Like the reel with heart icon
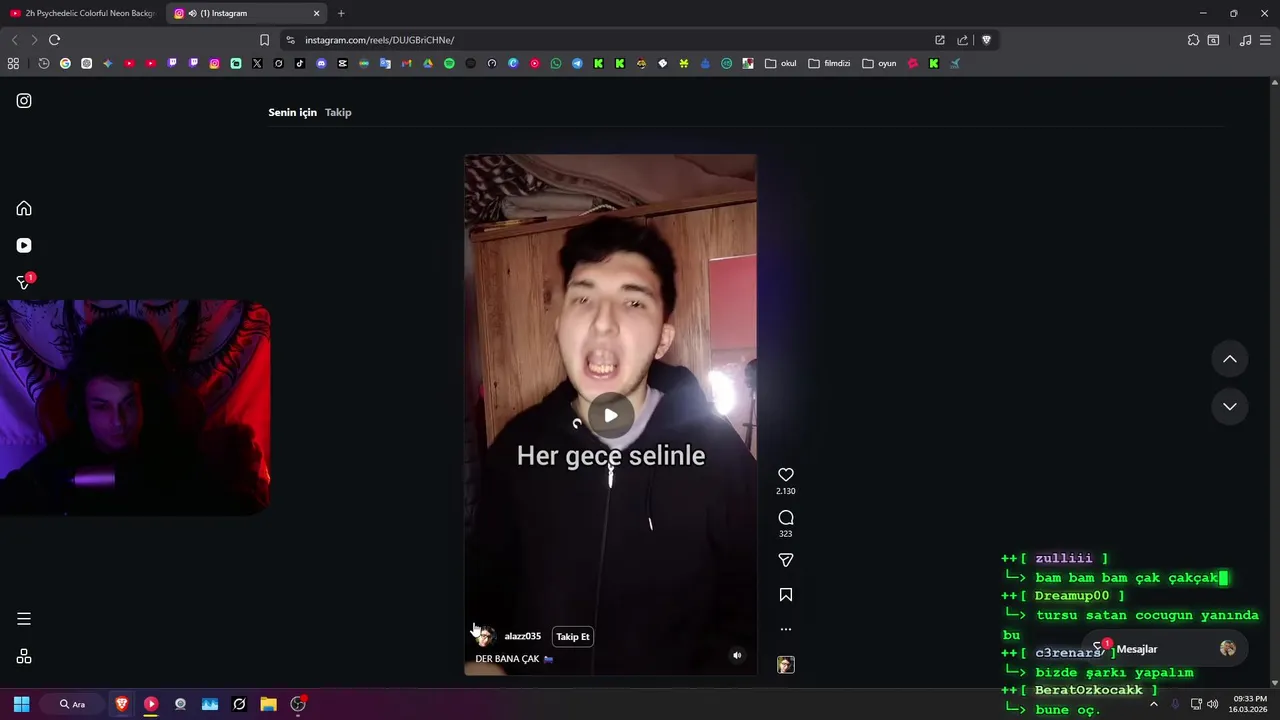 click(786, 475)
